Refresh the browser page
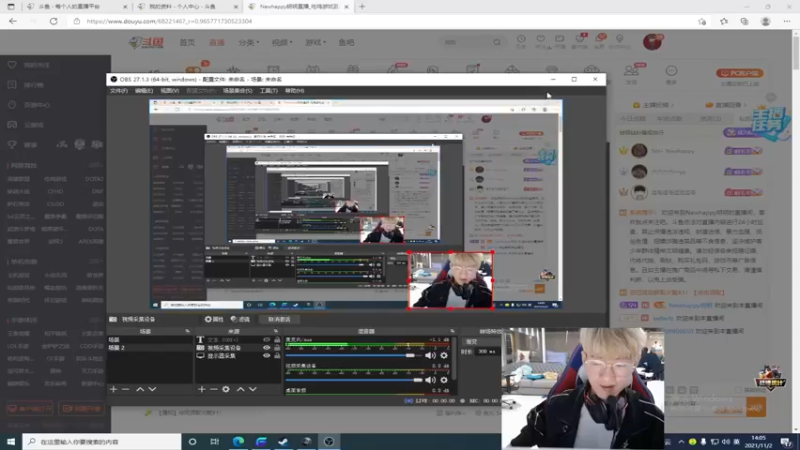Viewport: 800px width, 450px height. tap(54, 21)
